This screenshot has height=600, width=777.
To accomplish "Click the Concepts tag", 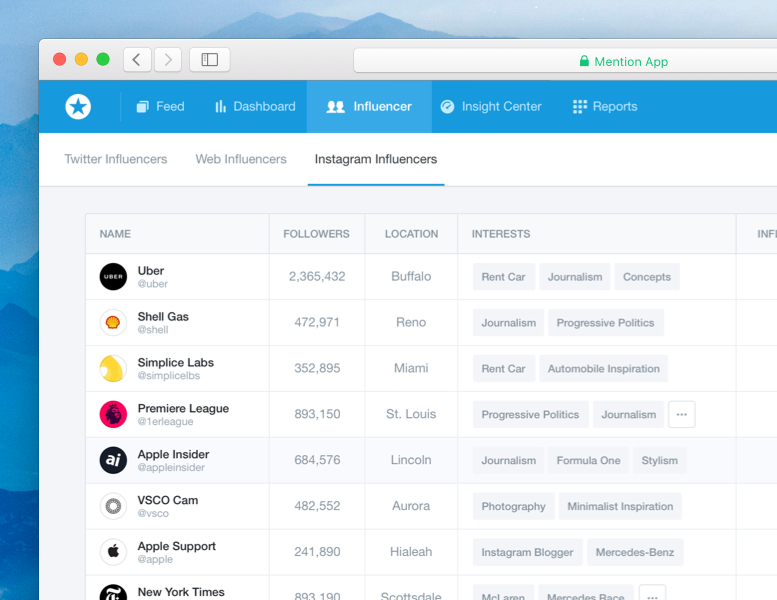I will tap(647, 277).
